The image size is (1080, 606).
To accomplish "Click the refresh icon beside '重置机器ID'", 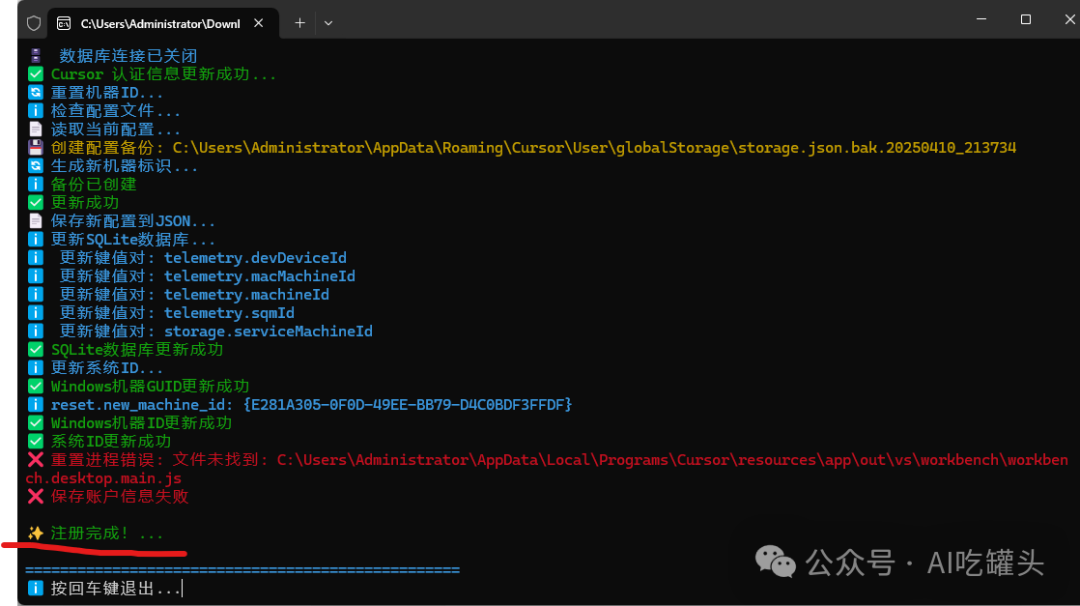I will pyautogui.click(x=36, y=92).
